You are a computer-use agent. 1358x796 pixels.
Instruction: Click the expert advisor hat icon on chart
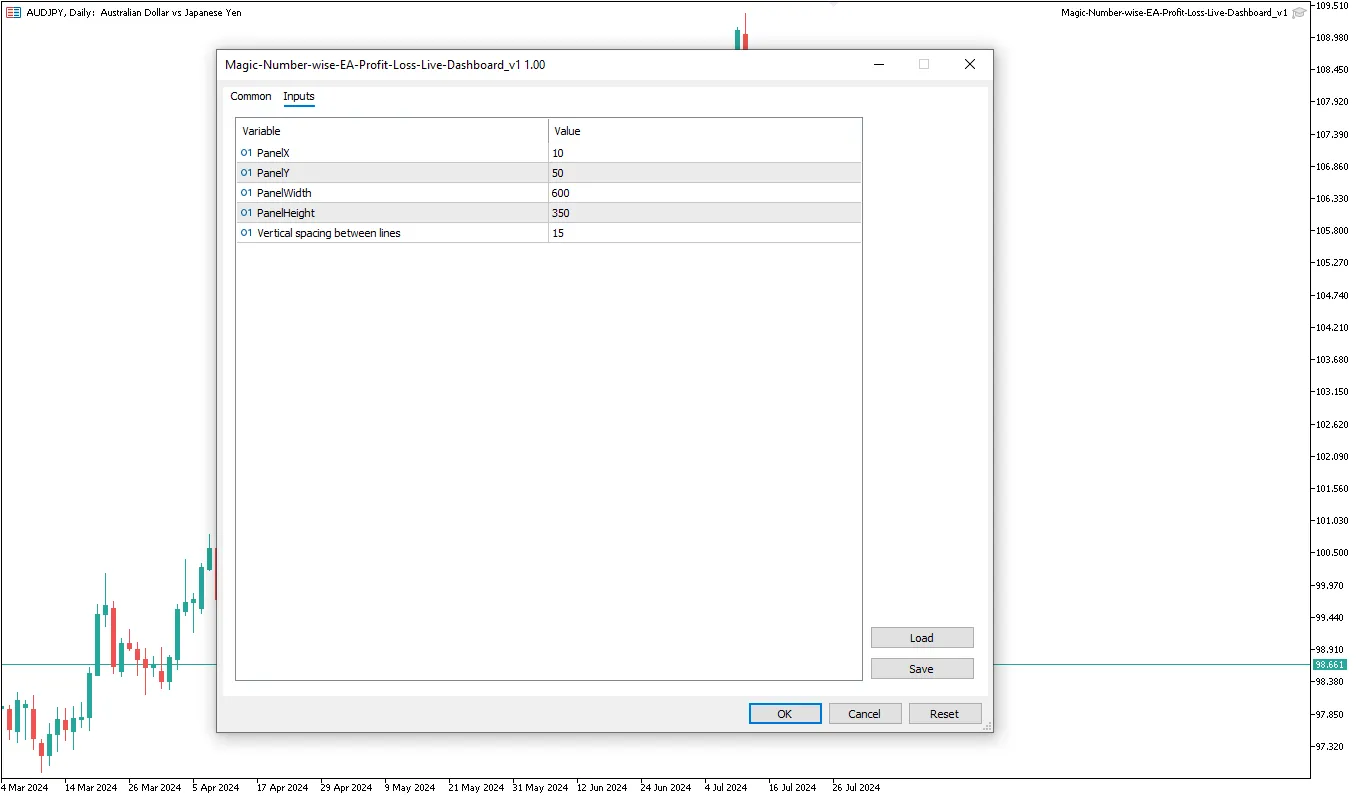(x=1299, y=12)
